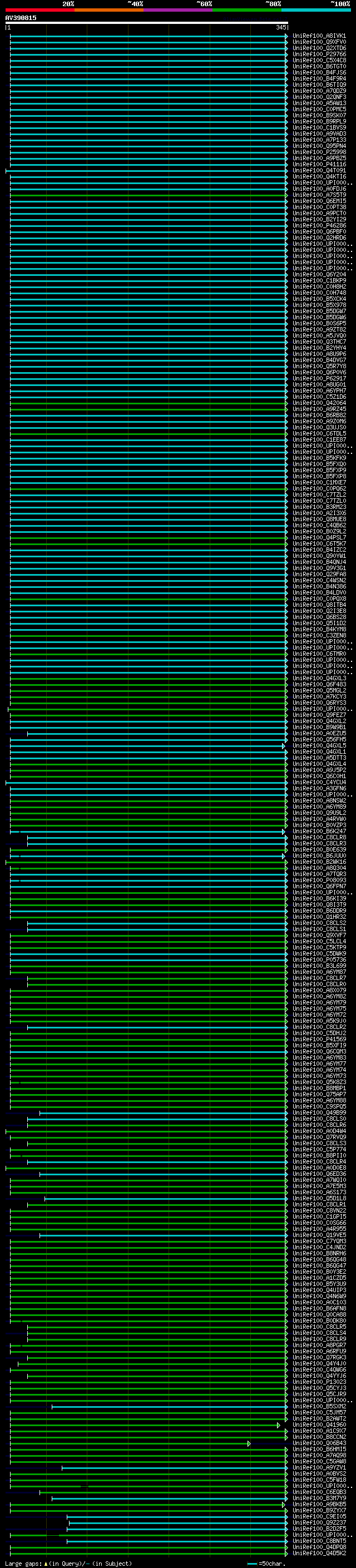This screenshot has height=1568, width=356.
Task: Open the UniRef100_P29766 hit entry
Action: click(319, 54)
